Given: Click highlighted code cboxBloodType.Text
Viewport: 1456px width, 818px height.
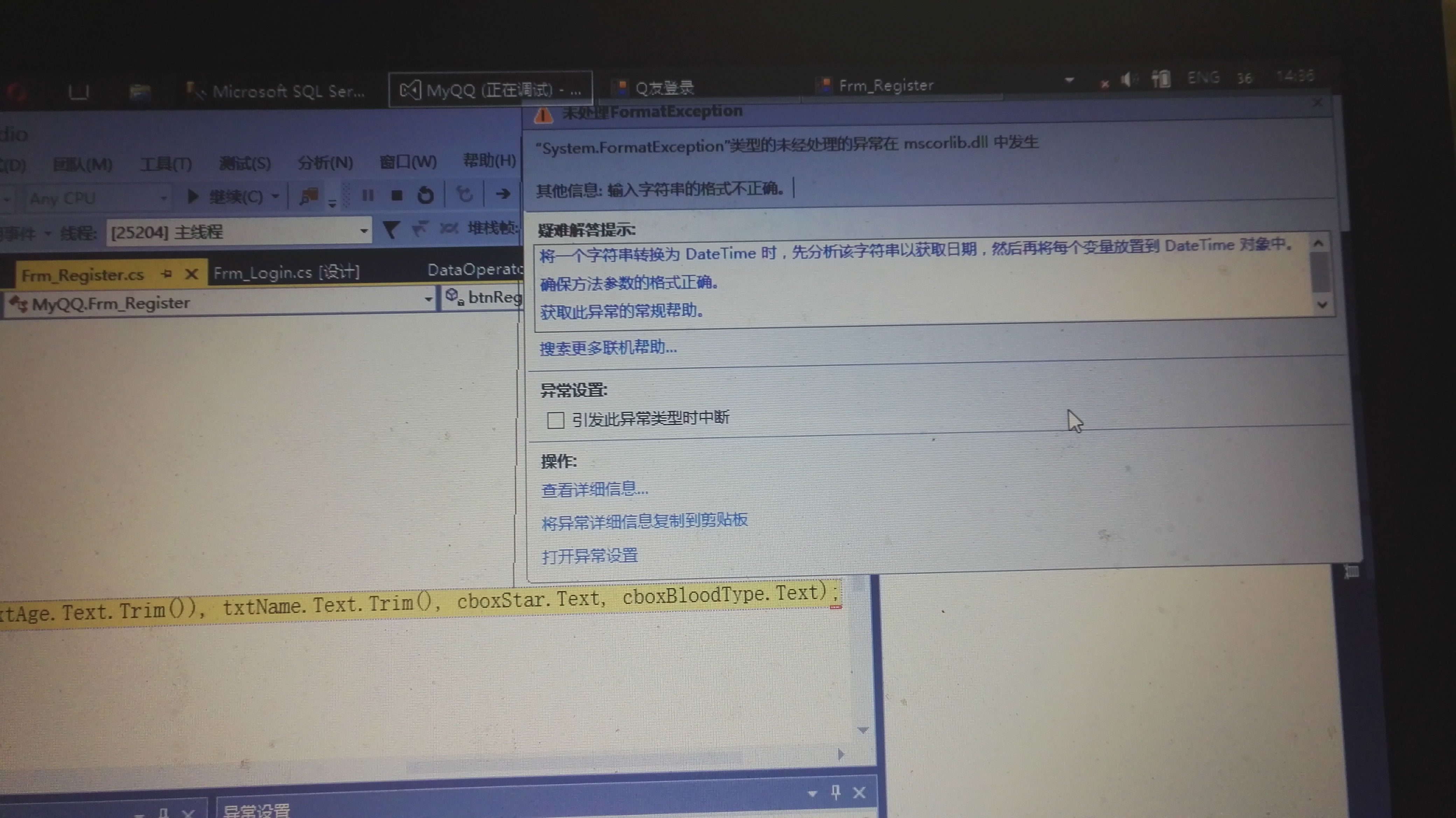Looking at the screenshot, I should click(x=721, y=594).
